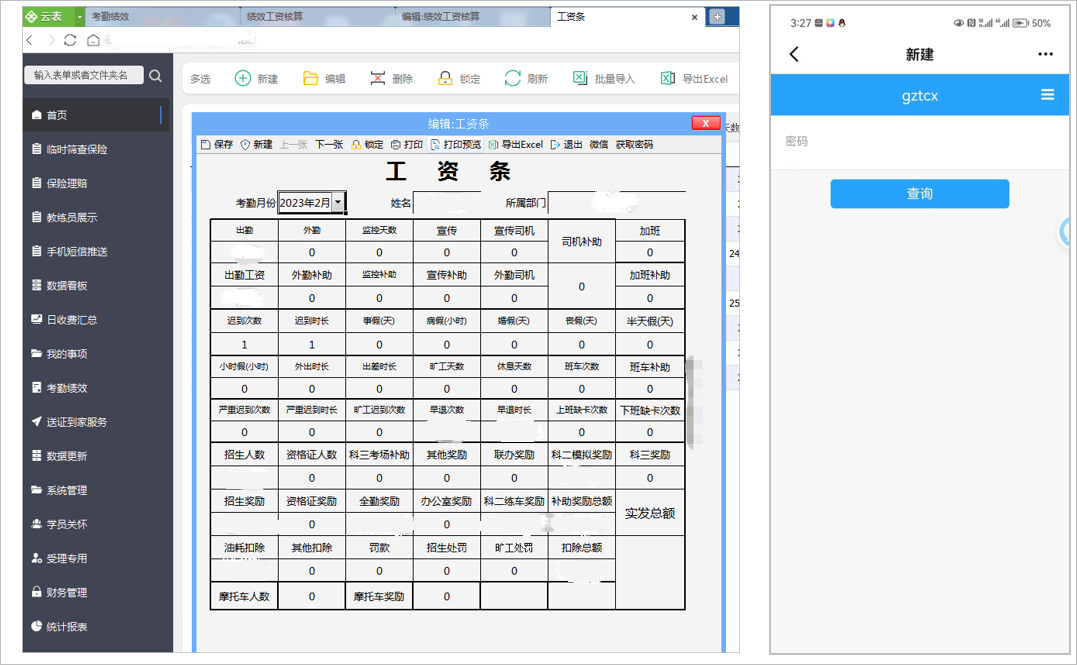Open 送证到家服务 in the sidebar
This screenshot has width=1077, height=665.
tap(96, 422)
